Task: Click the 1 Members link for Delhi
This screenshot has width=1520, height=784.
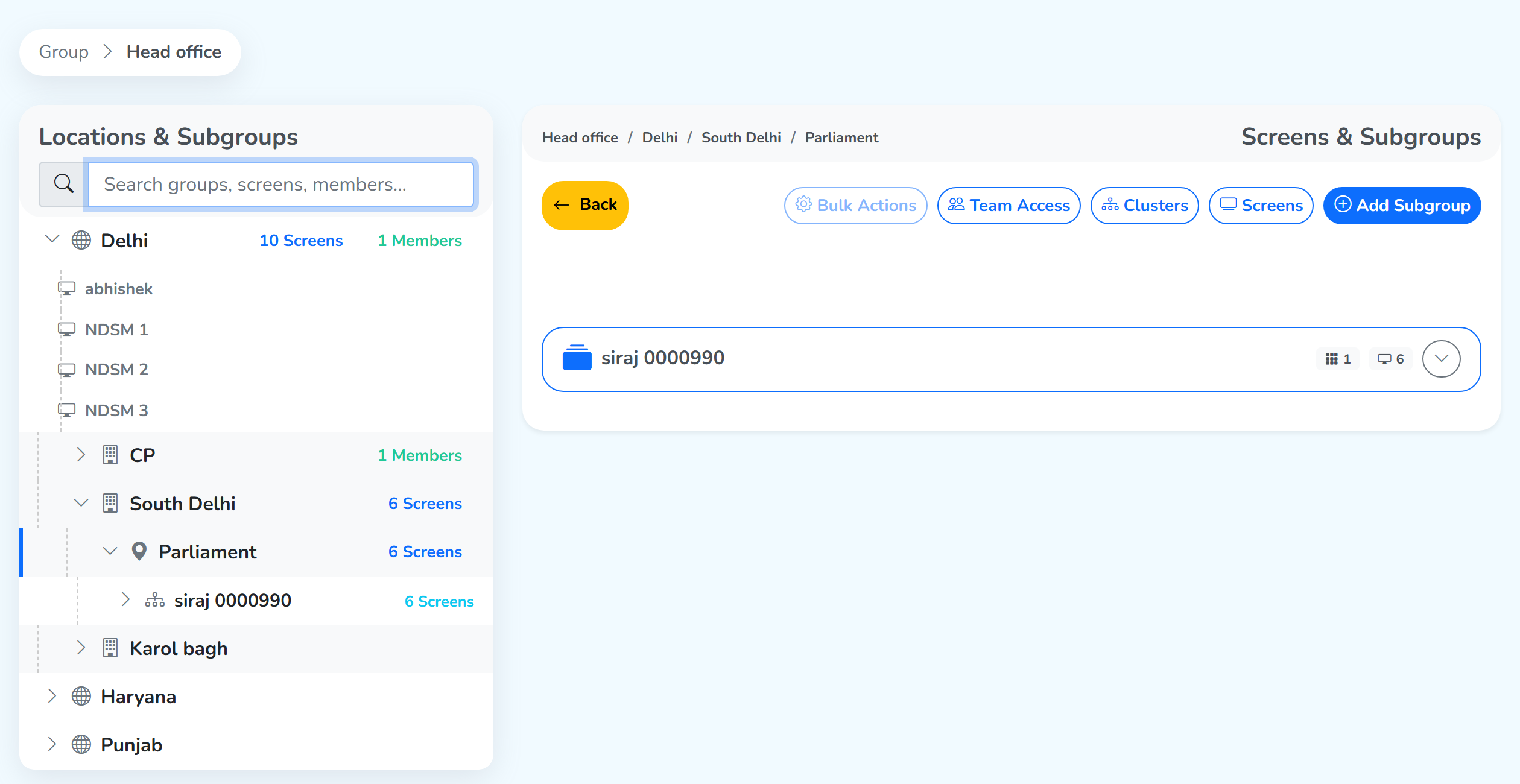Action: click(420, 241)
